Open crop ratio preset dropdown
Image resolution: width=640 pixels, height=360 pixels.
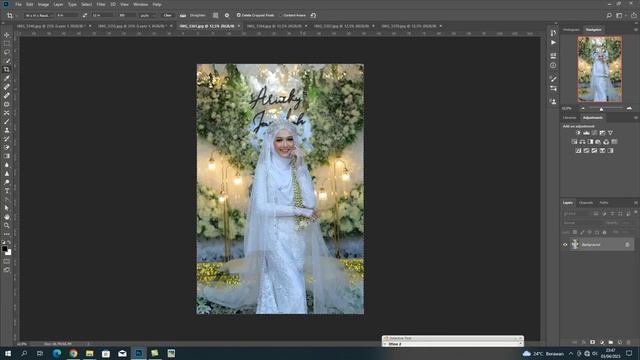click(x=38, y=15)
